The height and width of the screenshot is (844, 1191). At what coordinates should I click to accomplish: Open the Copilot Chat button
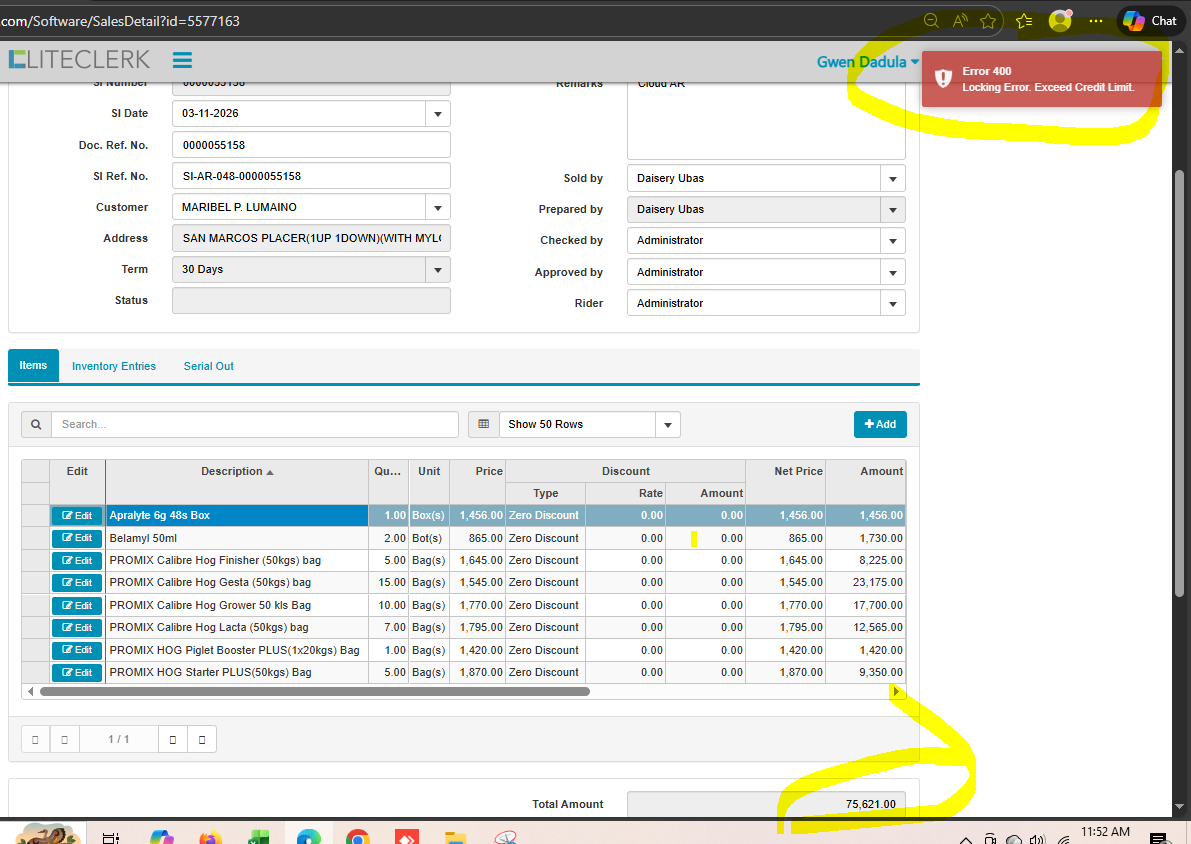pos(1150,21)
